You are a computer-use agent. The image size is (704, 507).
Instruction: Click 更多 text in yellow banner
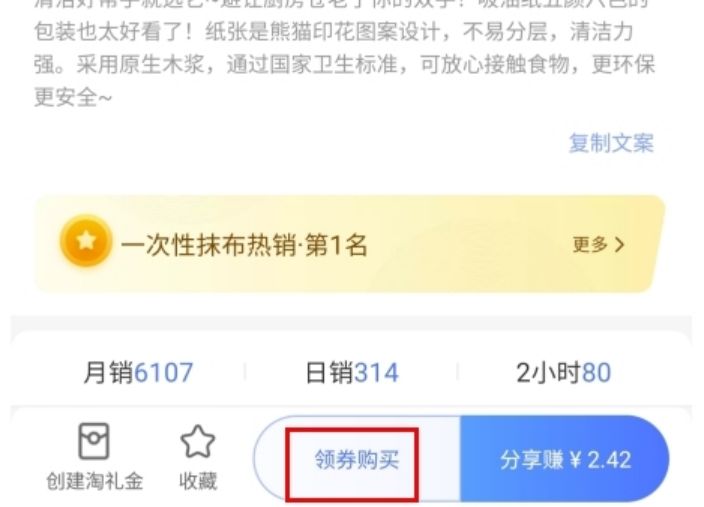(590, 245)
